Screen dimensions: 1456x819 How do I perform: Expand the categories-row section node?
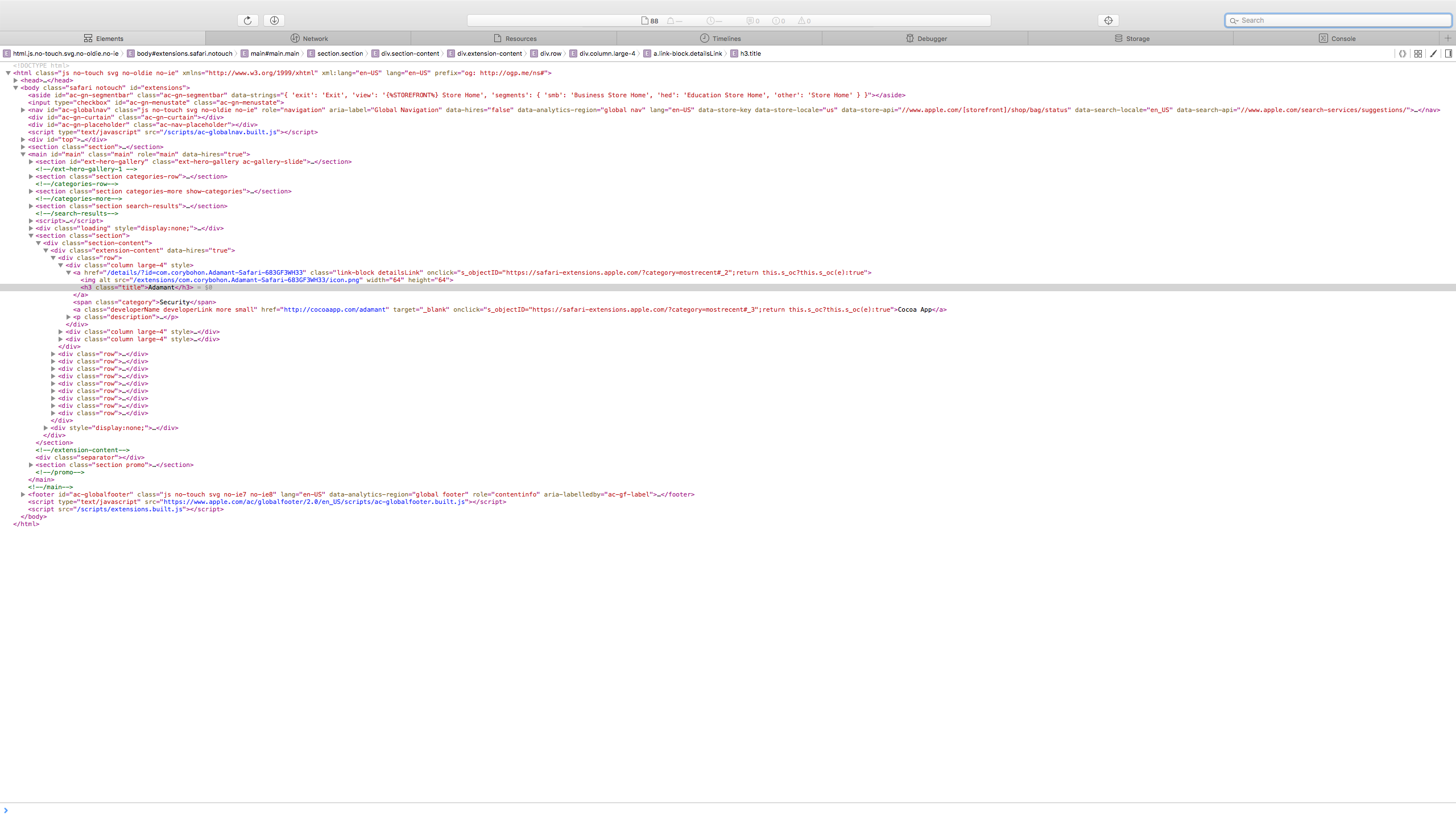click(31, 176)
